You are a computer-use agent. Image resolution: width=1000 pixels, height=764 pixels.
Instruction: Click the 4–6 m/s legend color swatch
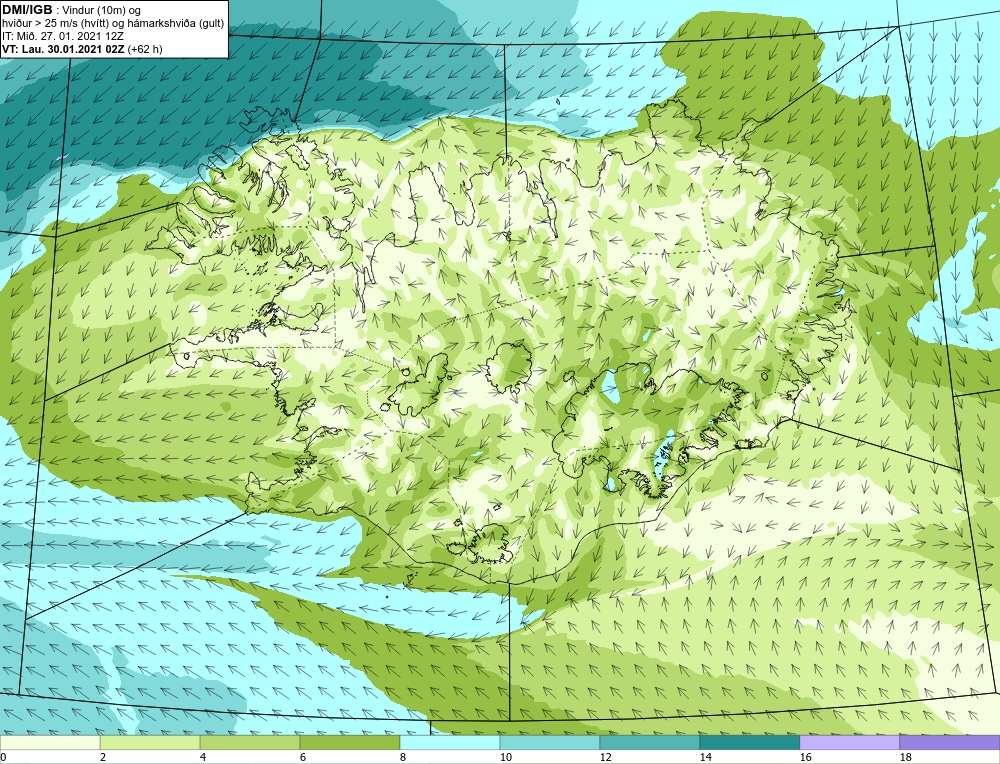click(250, 743)
